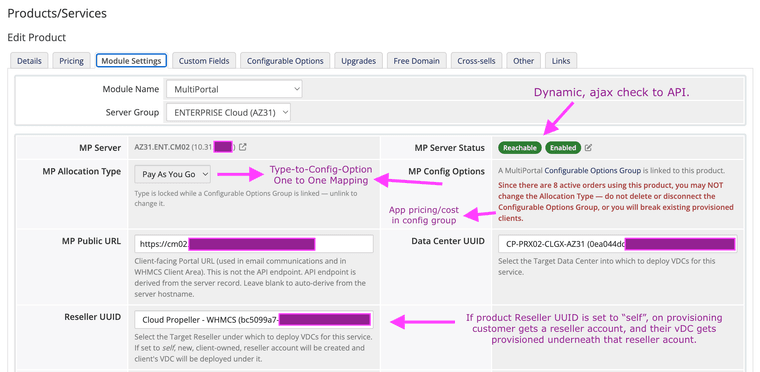This screenshot has width=760, height=372.
Task: Click the Reseller UUID label
Action: (93, 317)
